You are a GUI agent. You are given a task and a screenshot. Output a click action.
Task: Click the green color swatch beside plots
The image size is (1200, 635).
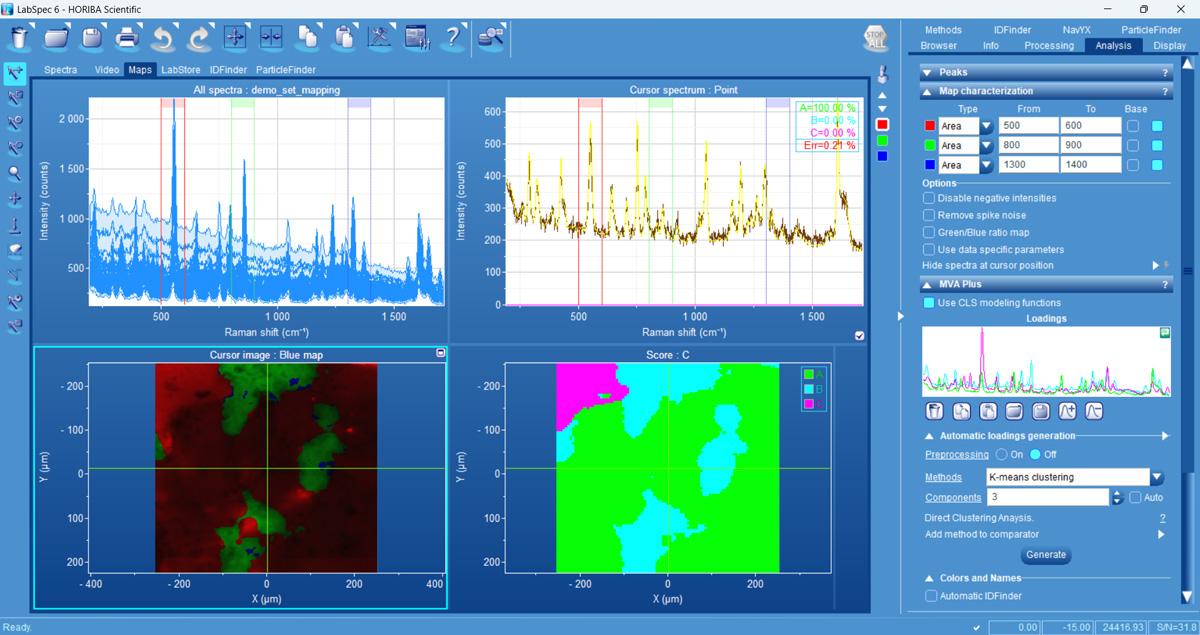[x=881, y=140]
